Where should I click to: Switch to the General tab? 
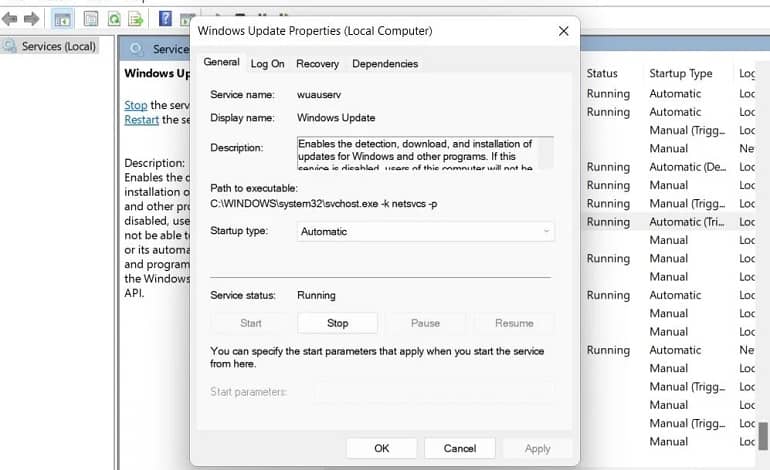[221, 62]
